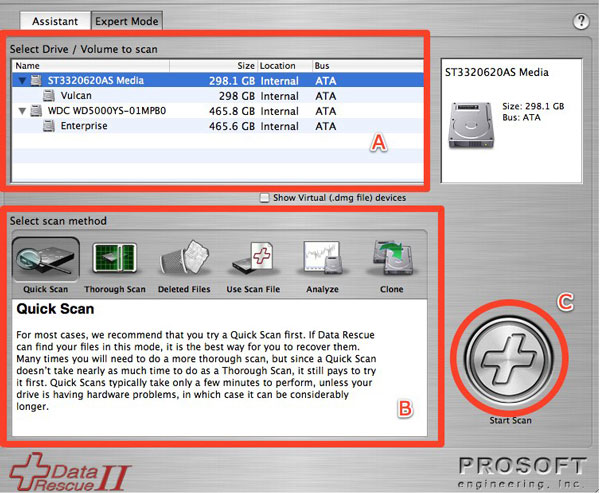
Task: Click the Enterprise volume icon
Action: click(49, 126)
